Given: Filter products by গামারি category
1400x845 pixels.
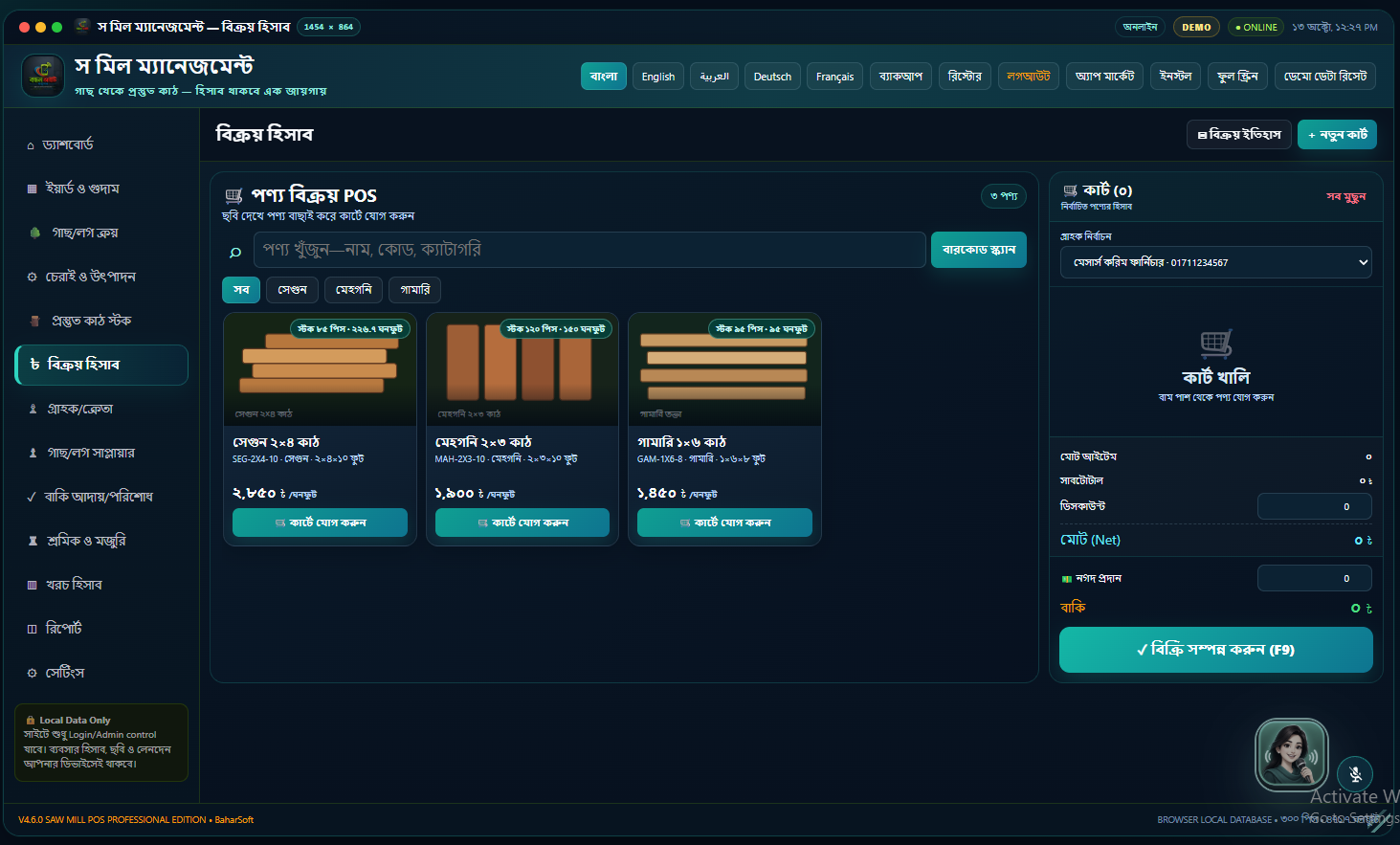Looking at the screenshot, I should coord(415,290).
